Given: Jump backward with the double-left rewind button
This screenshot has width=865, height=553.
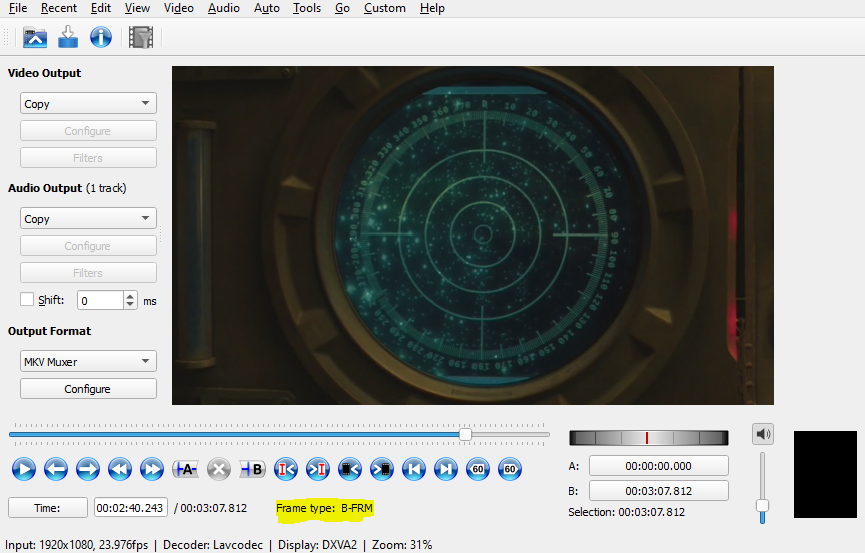Looking at the screenshot, I should coord(120,469).
